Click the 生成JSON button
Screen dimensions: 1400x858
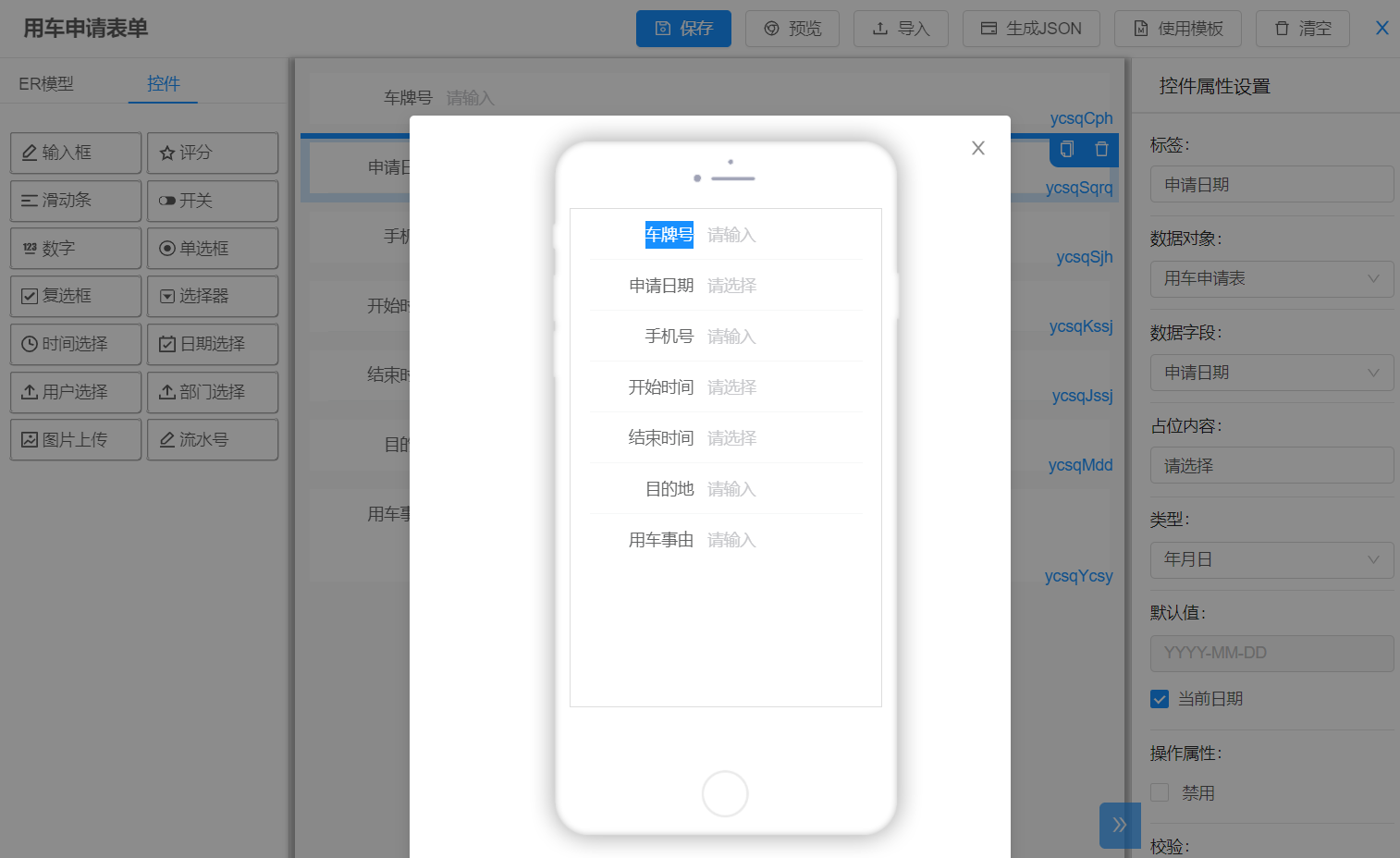pyautogui.click(x=1030, y=29)
